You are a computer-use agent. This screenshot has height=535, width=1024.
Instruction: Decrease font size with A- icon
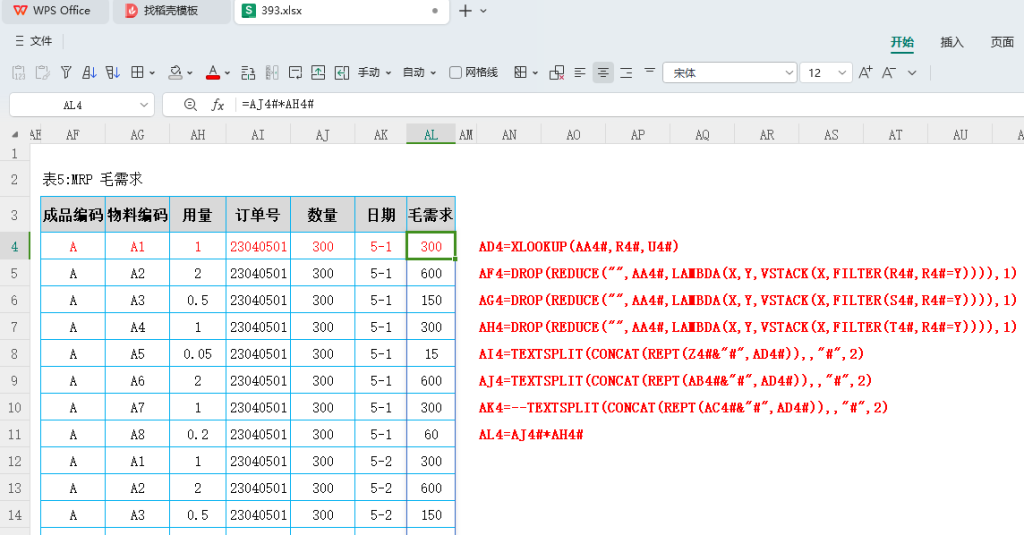tap(889, 73)
